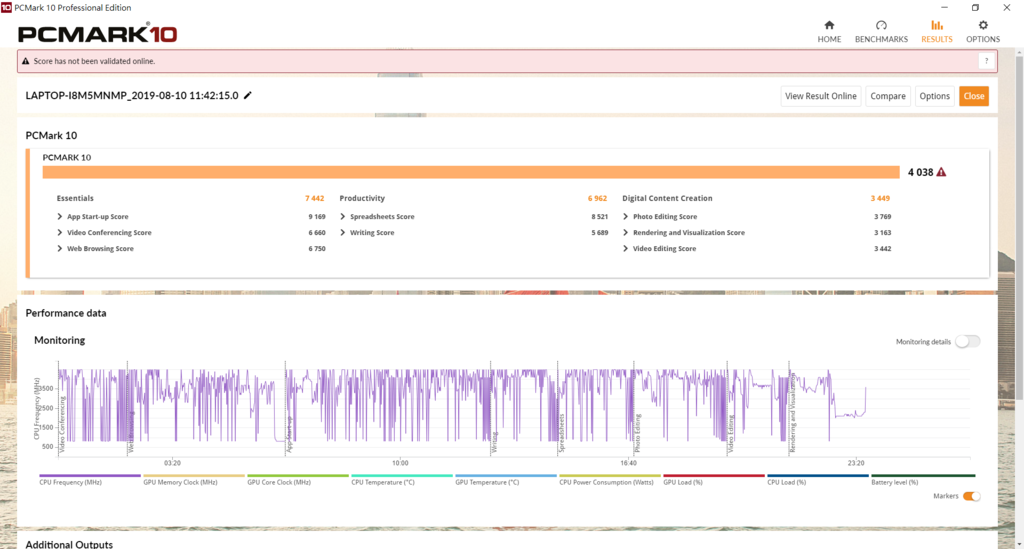Expand Rendering and Visualization Score details
1024x549 pixels.
coord(626,232)
